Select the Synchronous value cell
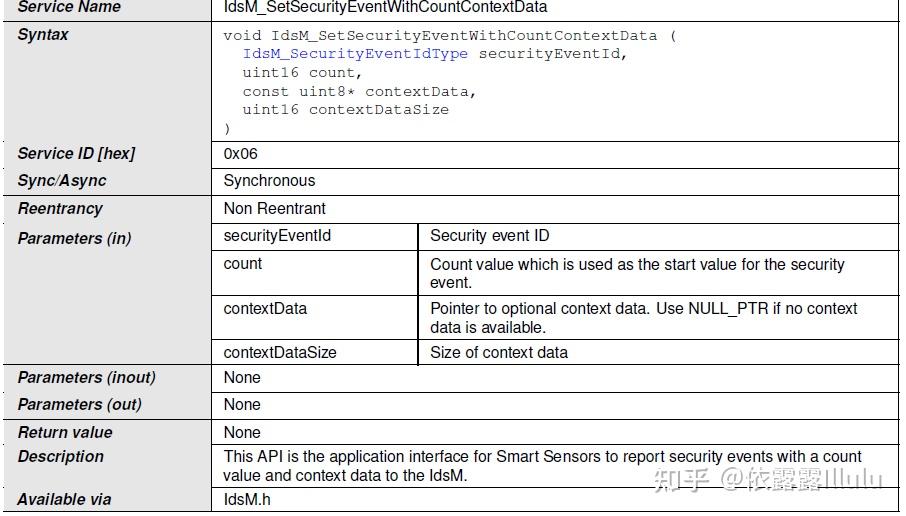The height and width of the screenshot is (516, 906). pos(269,181)
